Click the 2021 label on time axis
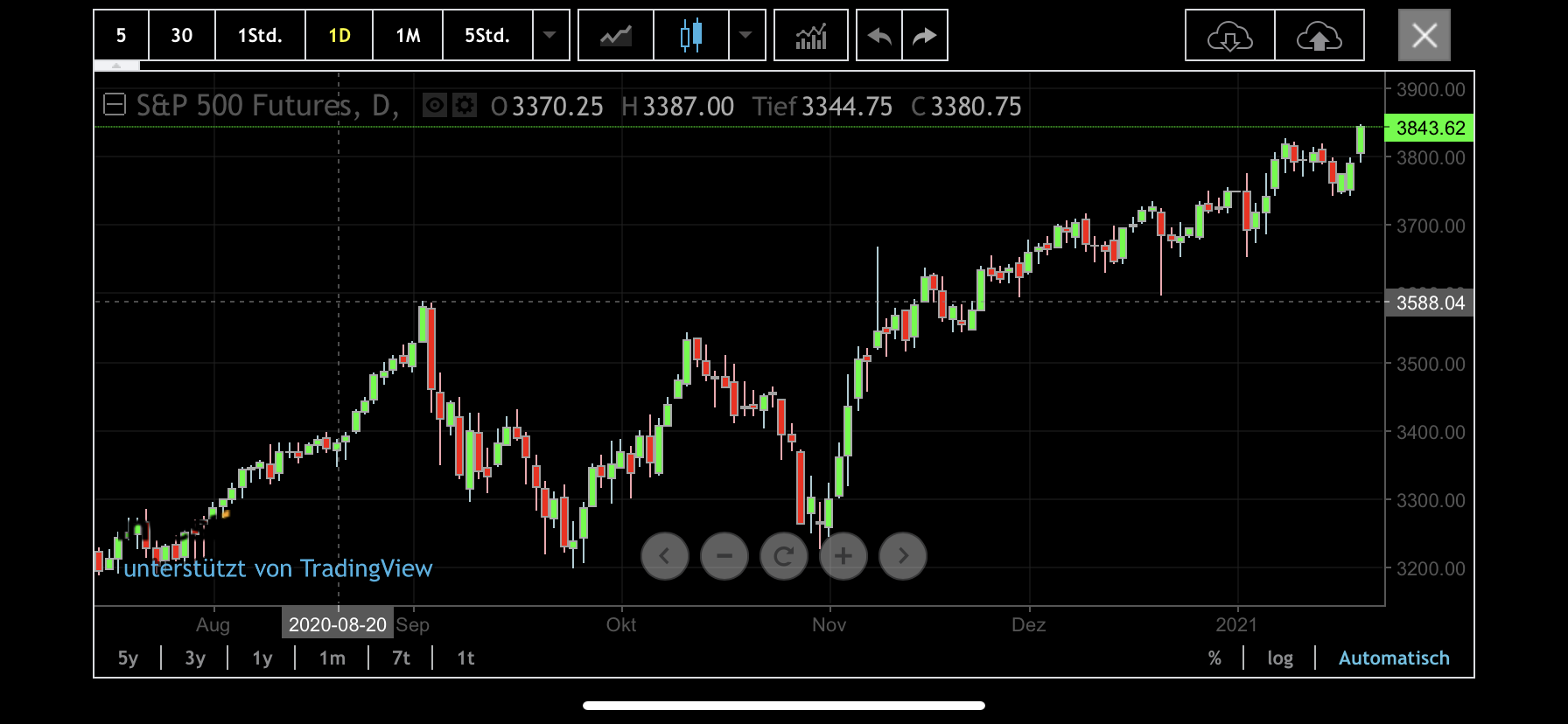Screen dimensions: 1568x724 tap(1236, 624)
